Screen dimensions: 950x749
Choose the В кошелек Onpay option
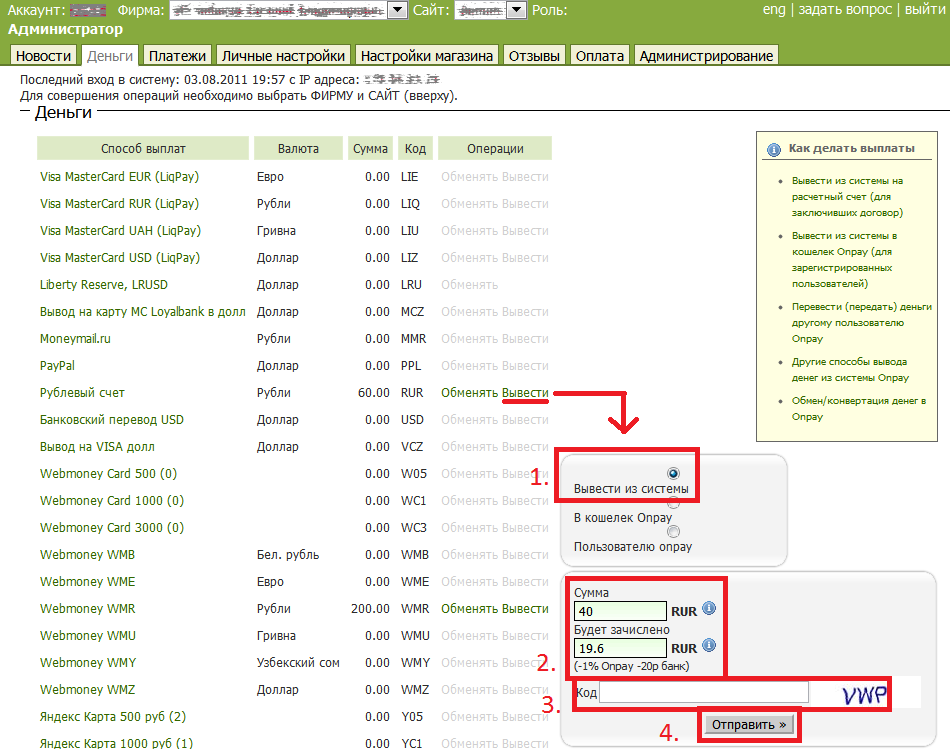[x=673, y=504]
